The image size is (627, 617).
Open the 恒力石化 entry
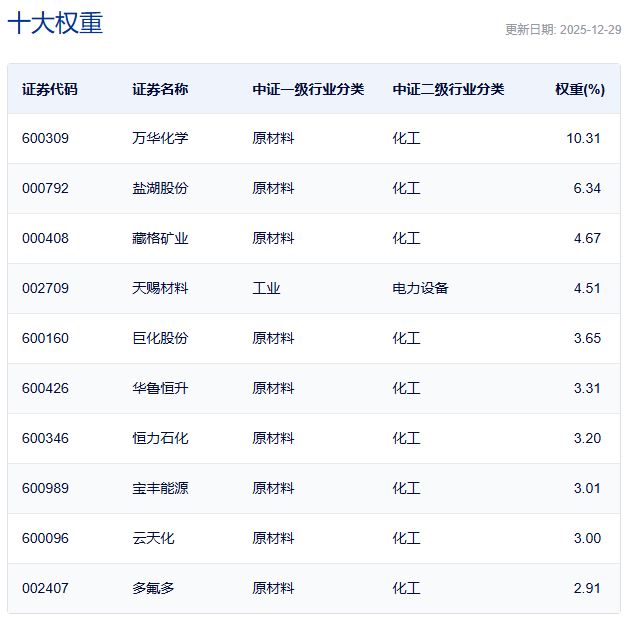click(159, 438)
